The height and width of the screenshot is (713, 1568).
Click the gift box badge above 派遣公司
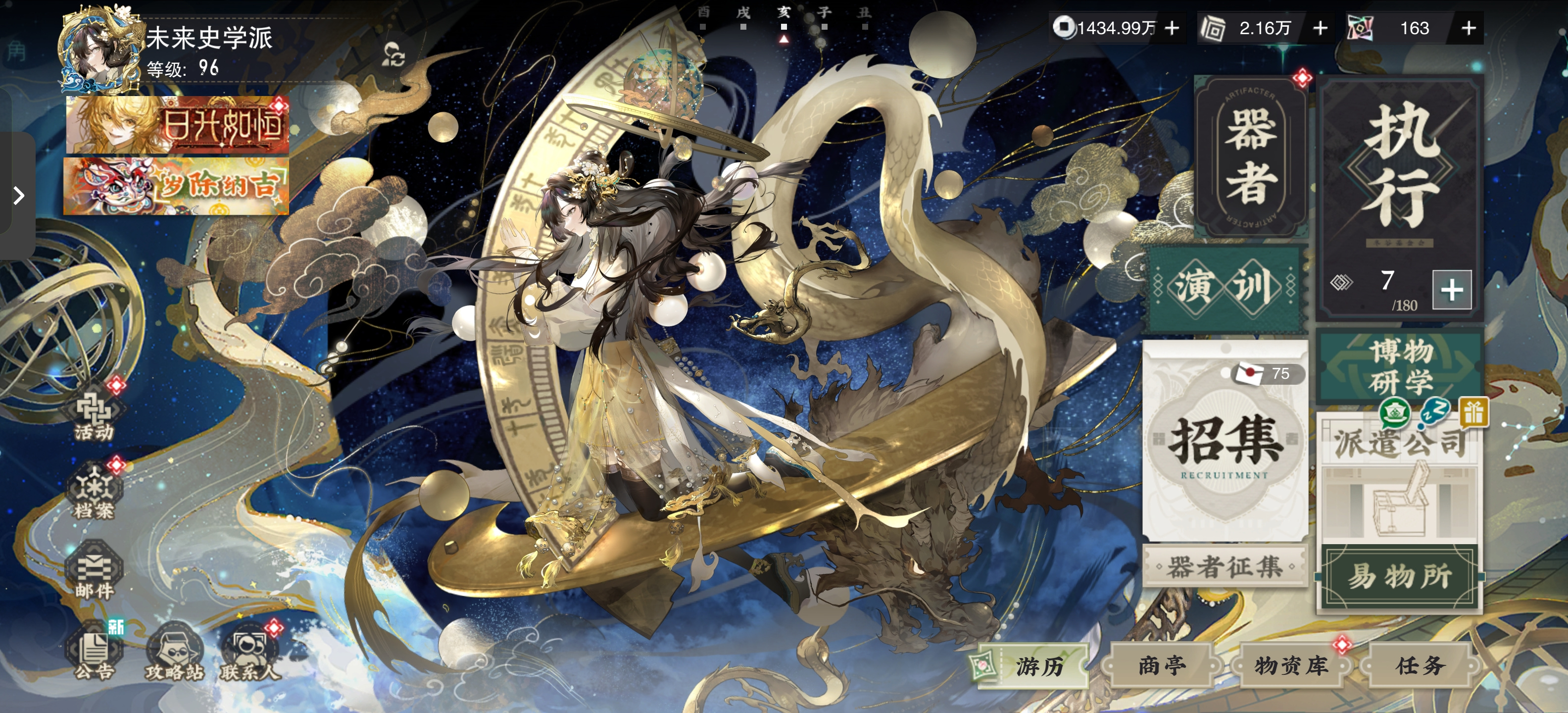(x=1473, y=413)
